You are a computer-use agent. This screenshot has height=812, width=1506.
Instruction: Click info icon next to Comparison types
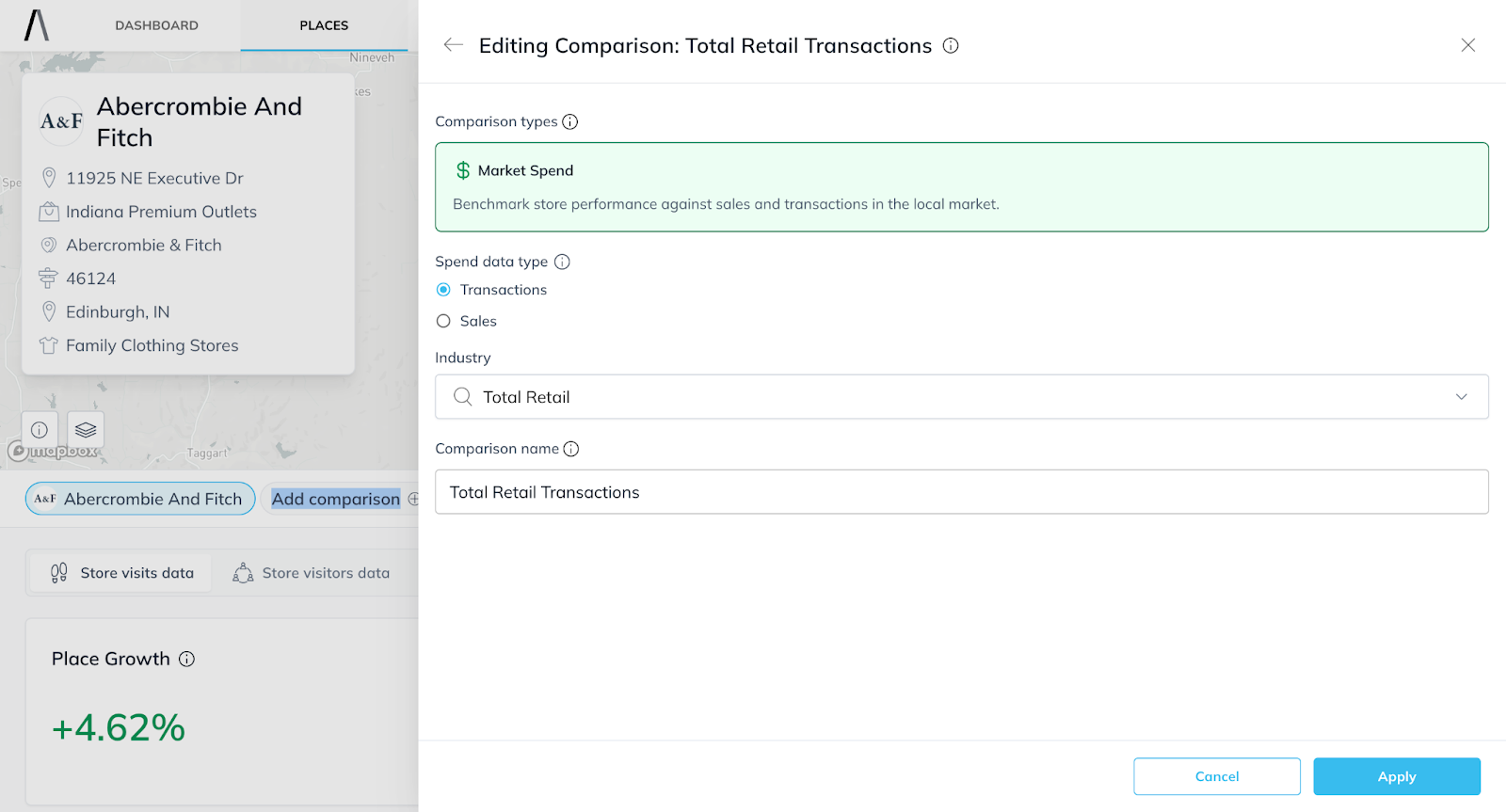570,121
